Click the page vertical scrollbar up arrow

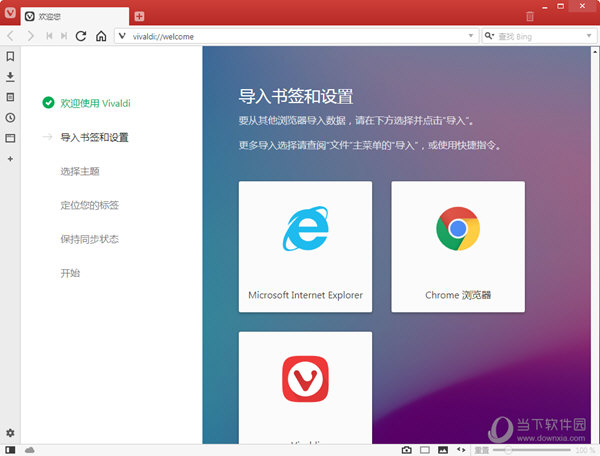pos(595,51)
